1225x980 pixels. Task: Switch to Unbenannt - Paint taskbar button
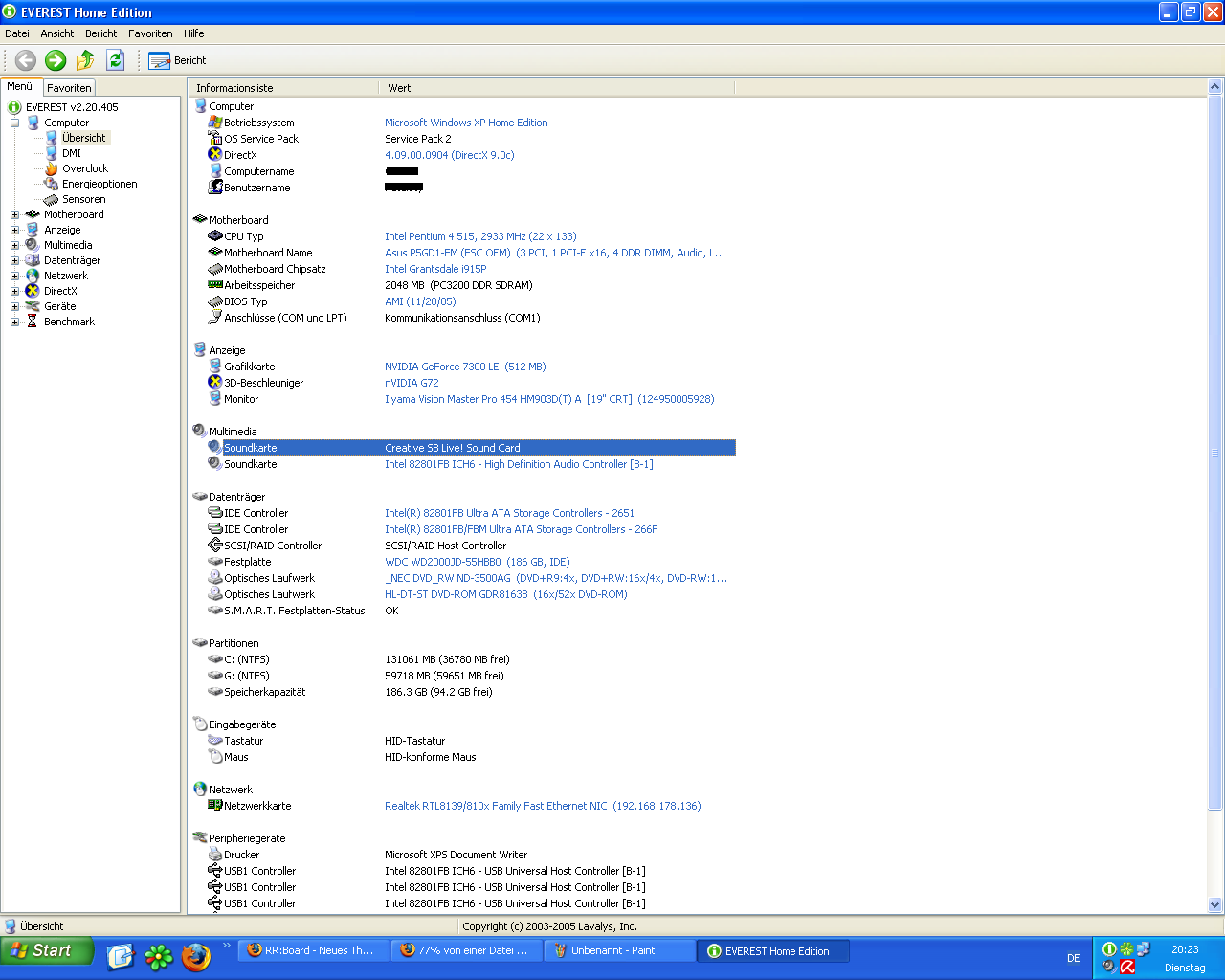619,950
